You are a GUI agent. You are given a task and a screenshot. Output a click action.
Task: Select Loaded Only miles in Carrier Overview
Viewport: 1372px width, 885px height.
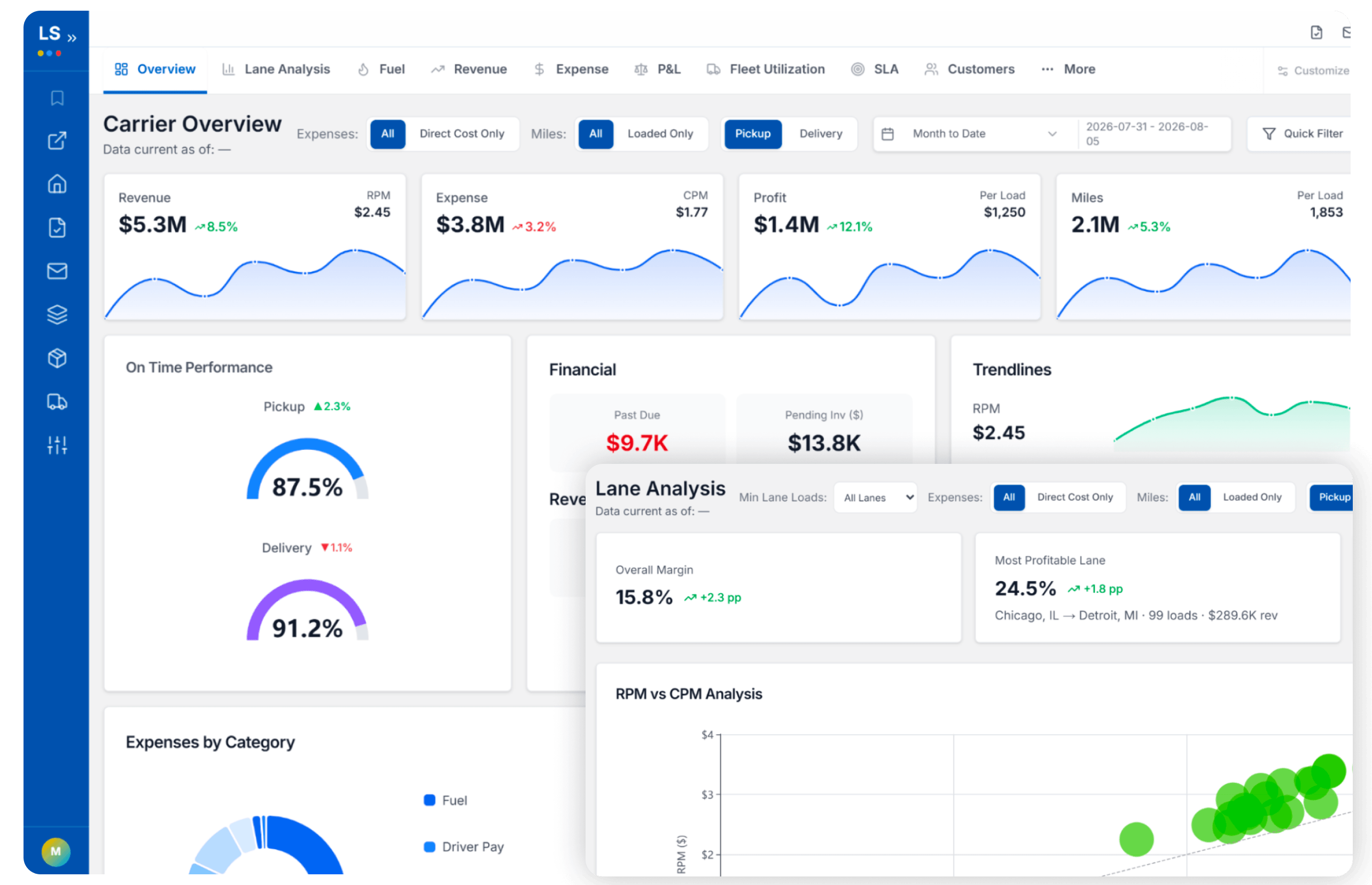point(660,134)
